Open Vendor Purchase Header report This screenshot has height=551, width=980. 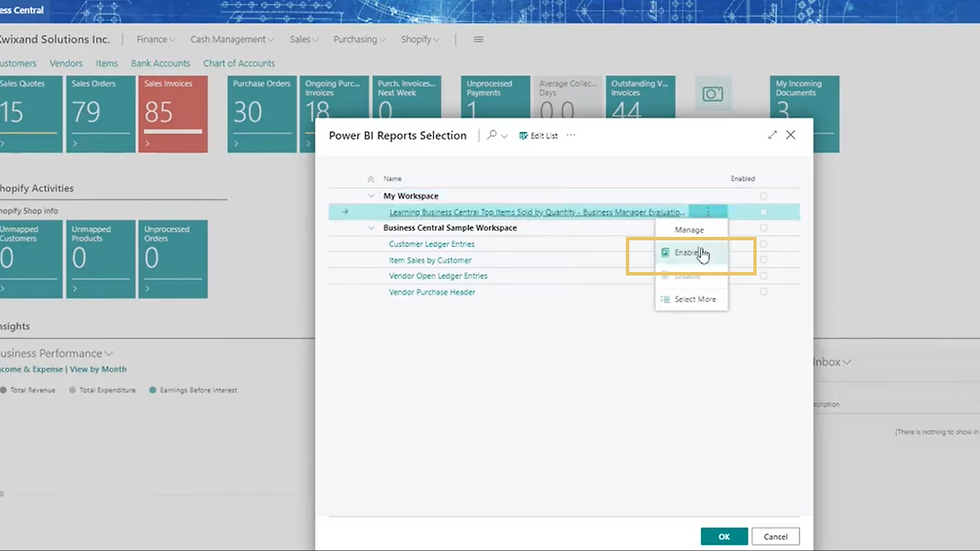(432, 292)
